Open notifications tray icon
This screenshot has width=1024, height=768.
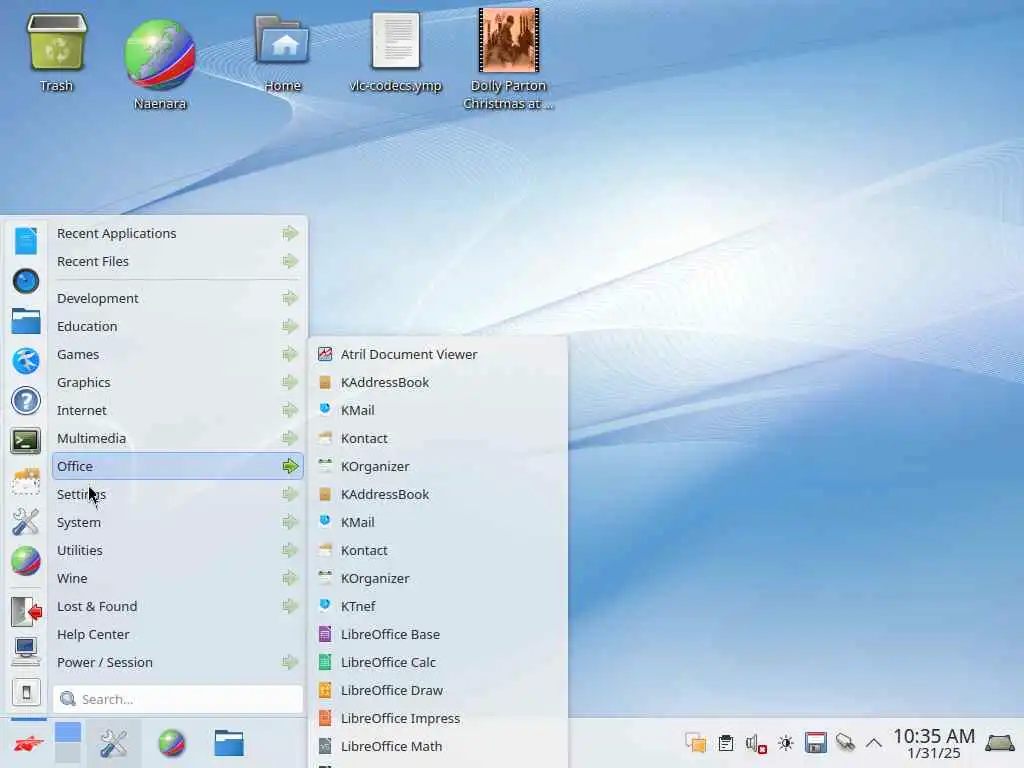pos(696,743)
